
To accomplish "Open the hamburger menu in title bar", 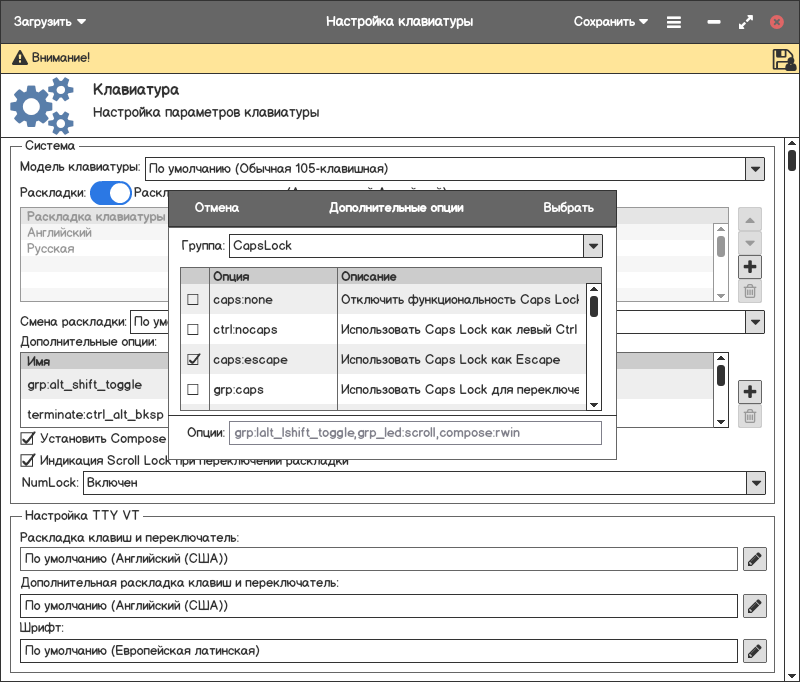I will (674, 21).
